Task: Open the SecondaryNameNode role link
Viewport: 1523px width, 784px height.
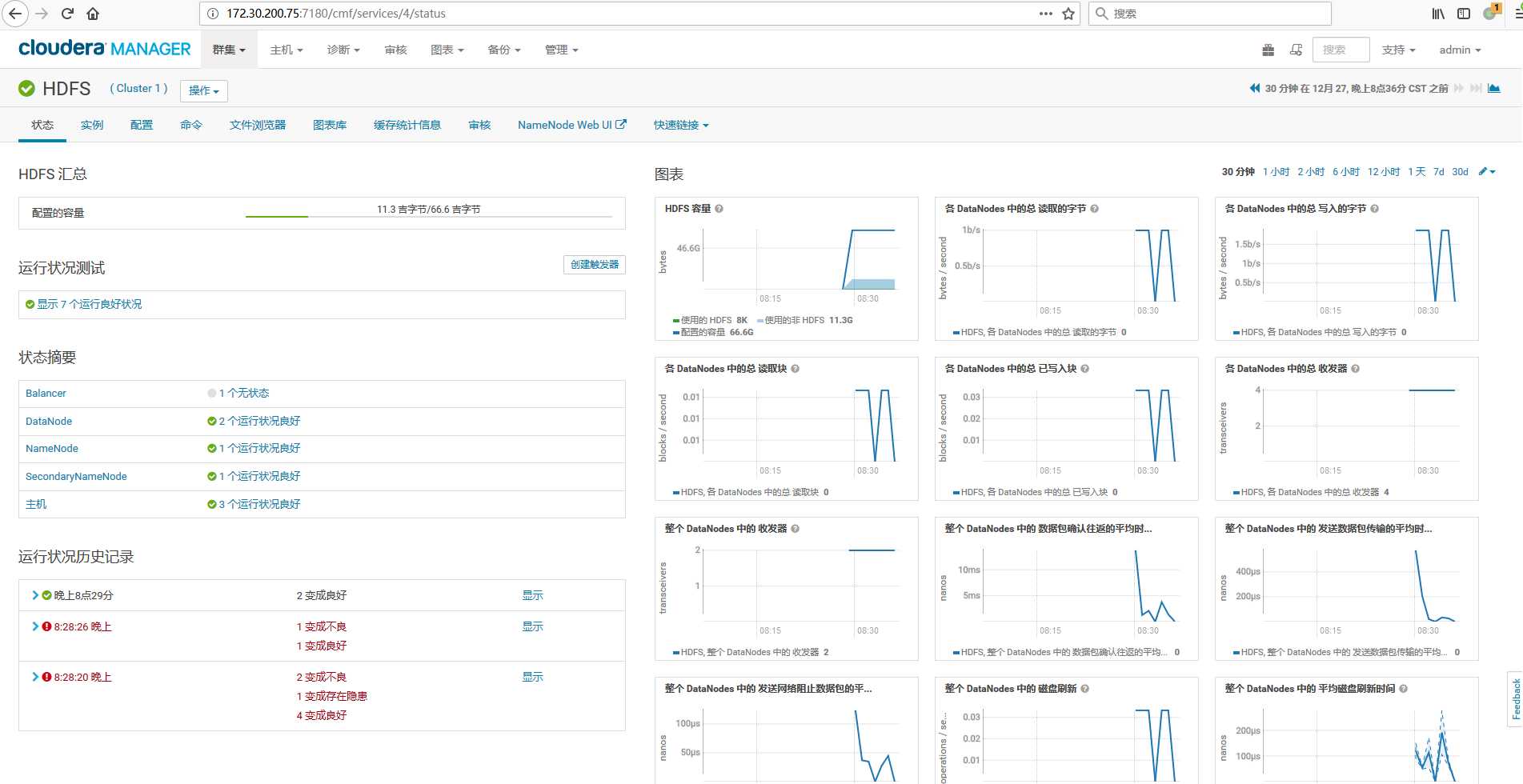Action: (76, 476)
